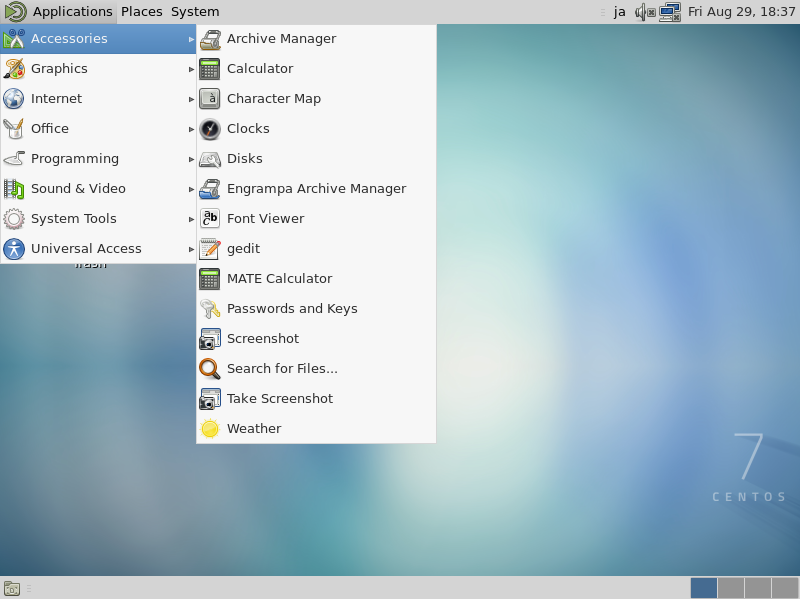
Task: Select the Office category icon
Action: [14, 129]
